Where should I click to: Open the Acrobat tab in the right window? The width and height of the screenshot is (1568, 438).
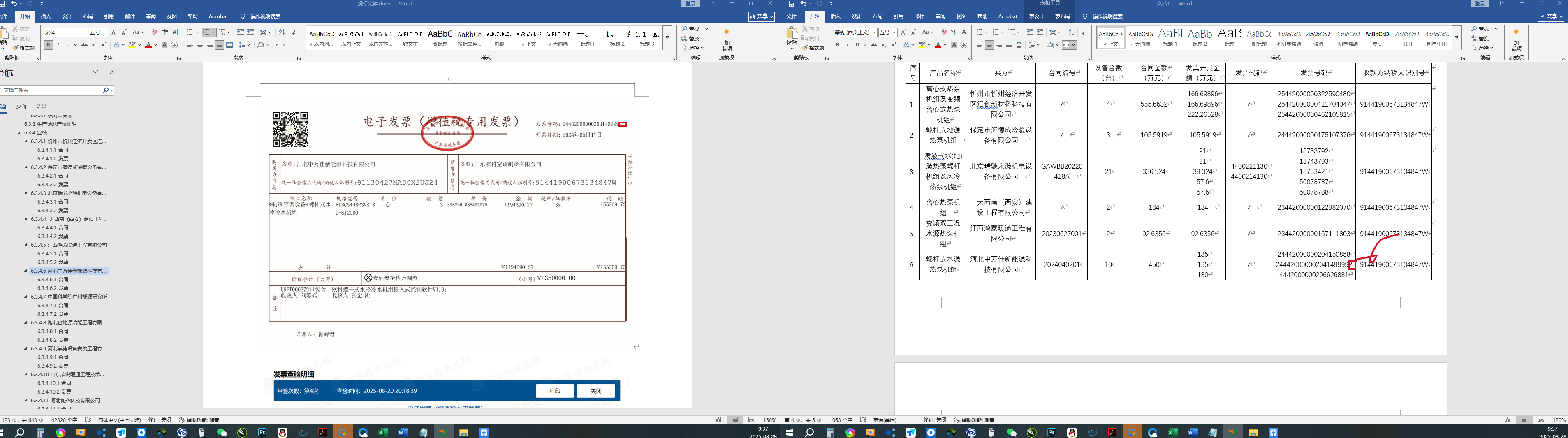coord(1008,16)
